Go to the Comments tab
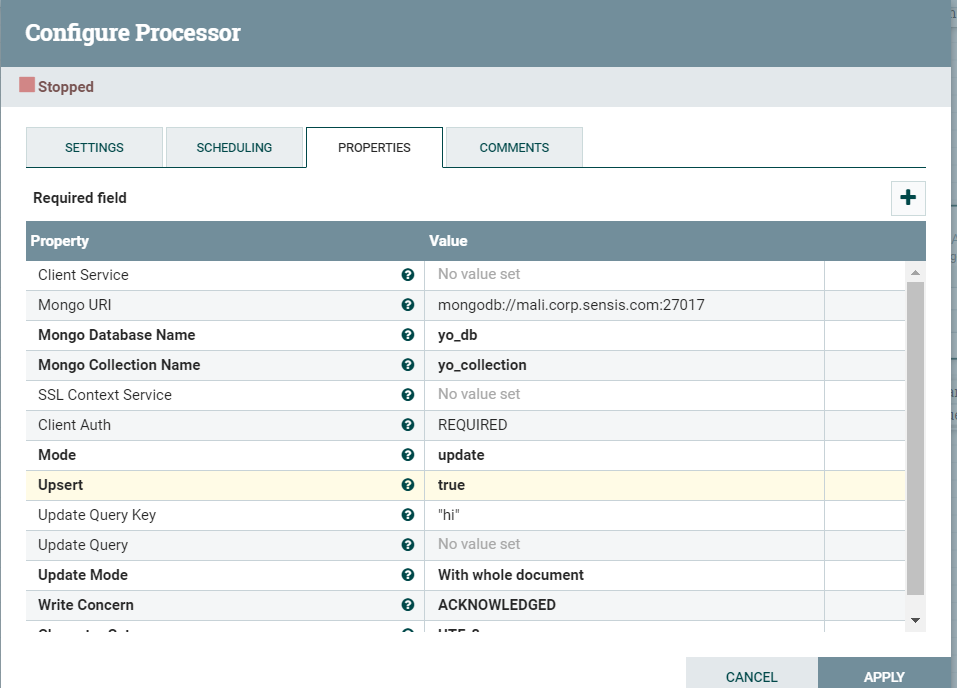Image resolution: width=957 pixels, height=688 pixels. [514, 147]
